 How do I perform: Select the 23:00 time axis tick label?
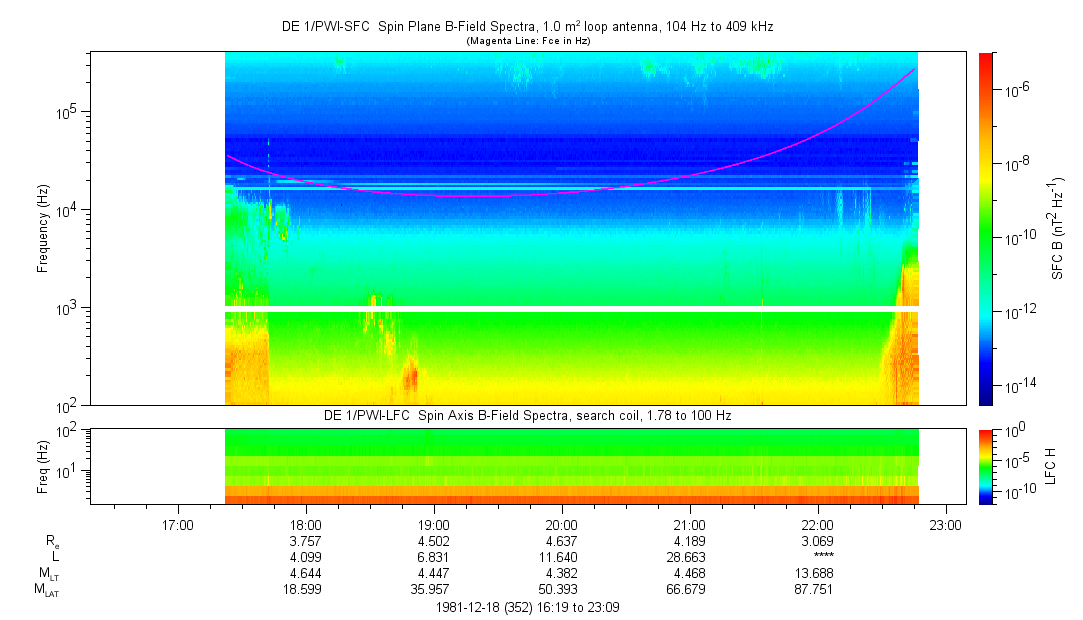point(946,524)
